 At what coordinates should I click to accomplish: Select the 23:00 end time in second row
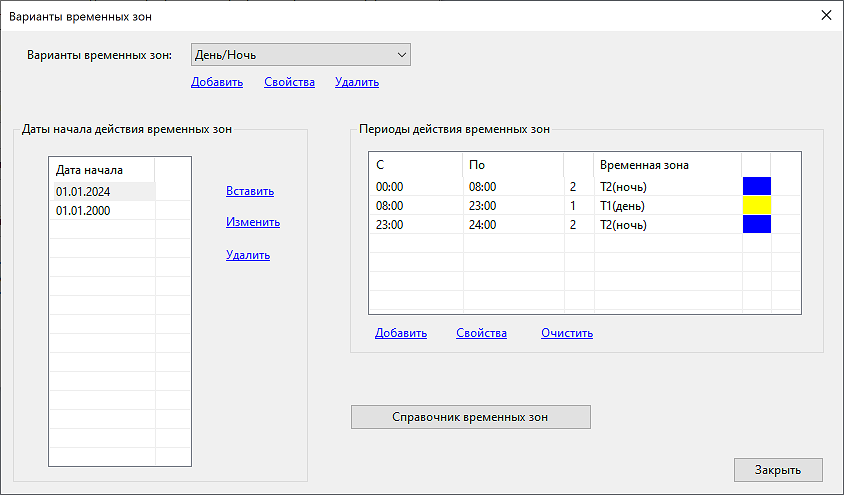(513, 206)
